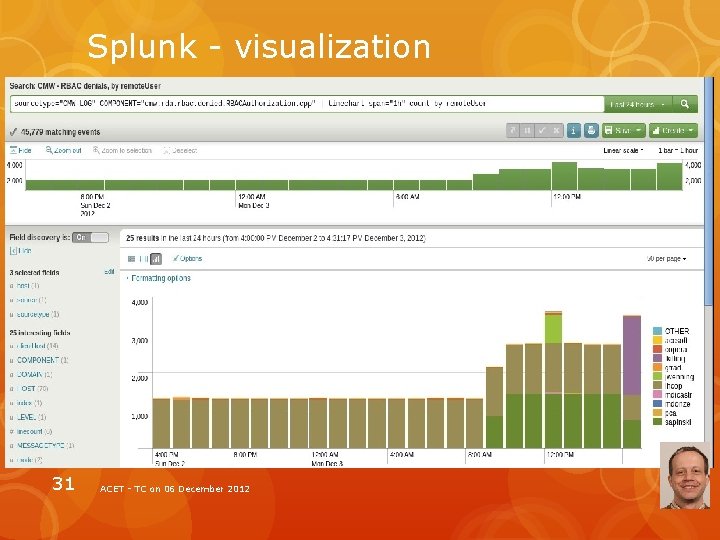
Task: Click OTHER legend color swatch
Action: point(657,331)
